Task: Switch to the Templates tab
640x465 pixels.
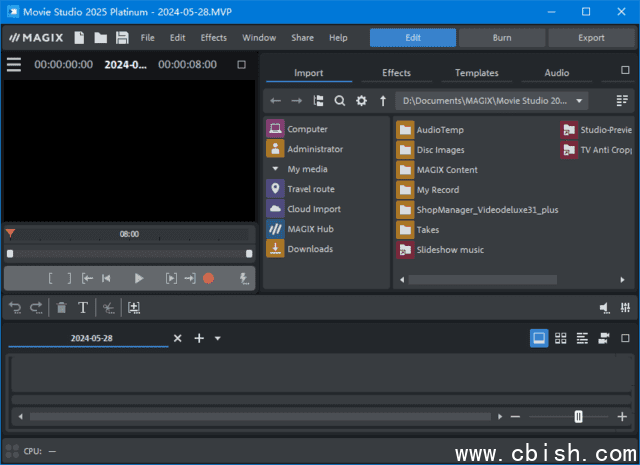Action: 476,73
